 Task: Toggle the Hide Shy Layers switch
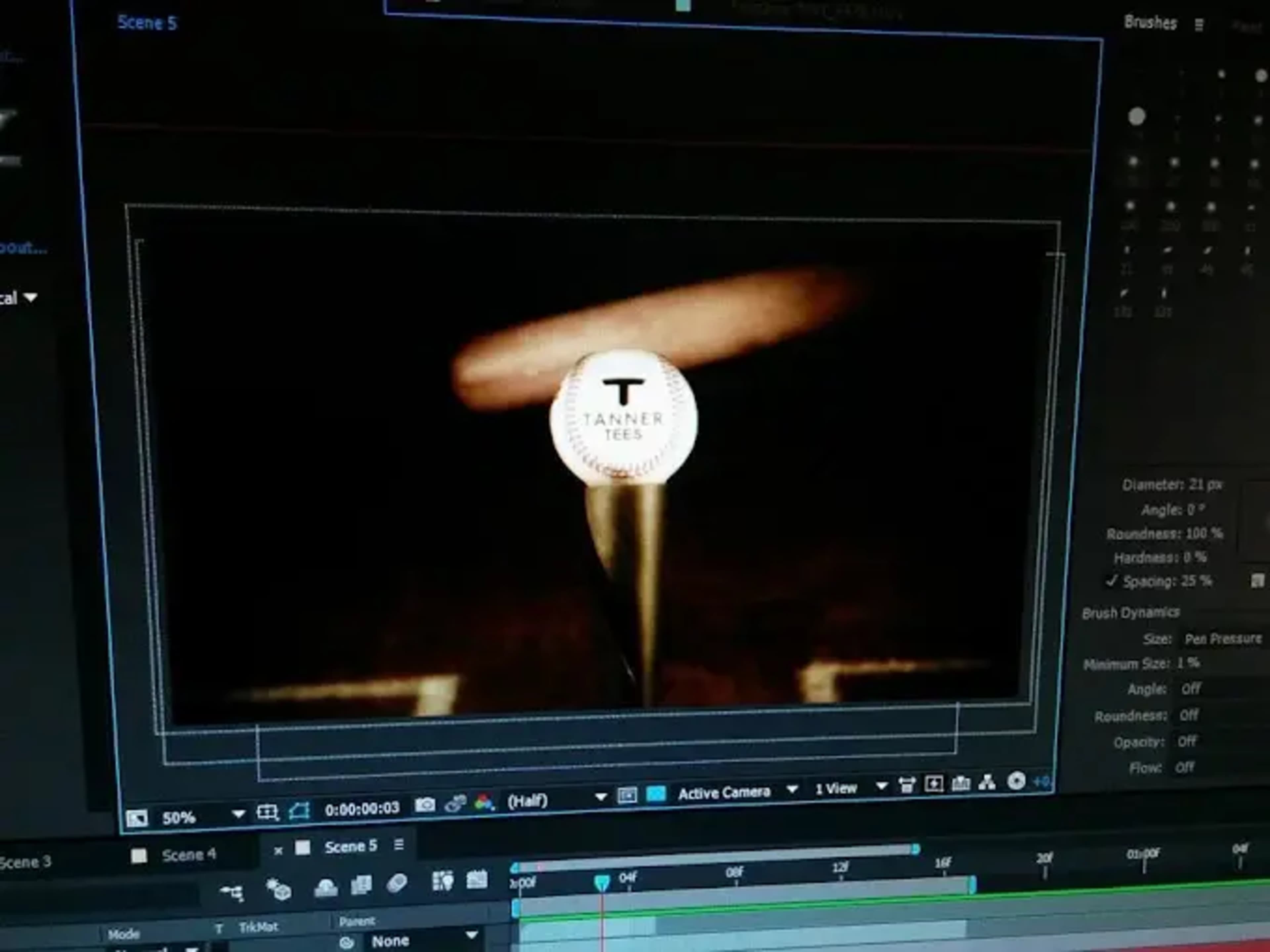coord(325,888)
